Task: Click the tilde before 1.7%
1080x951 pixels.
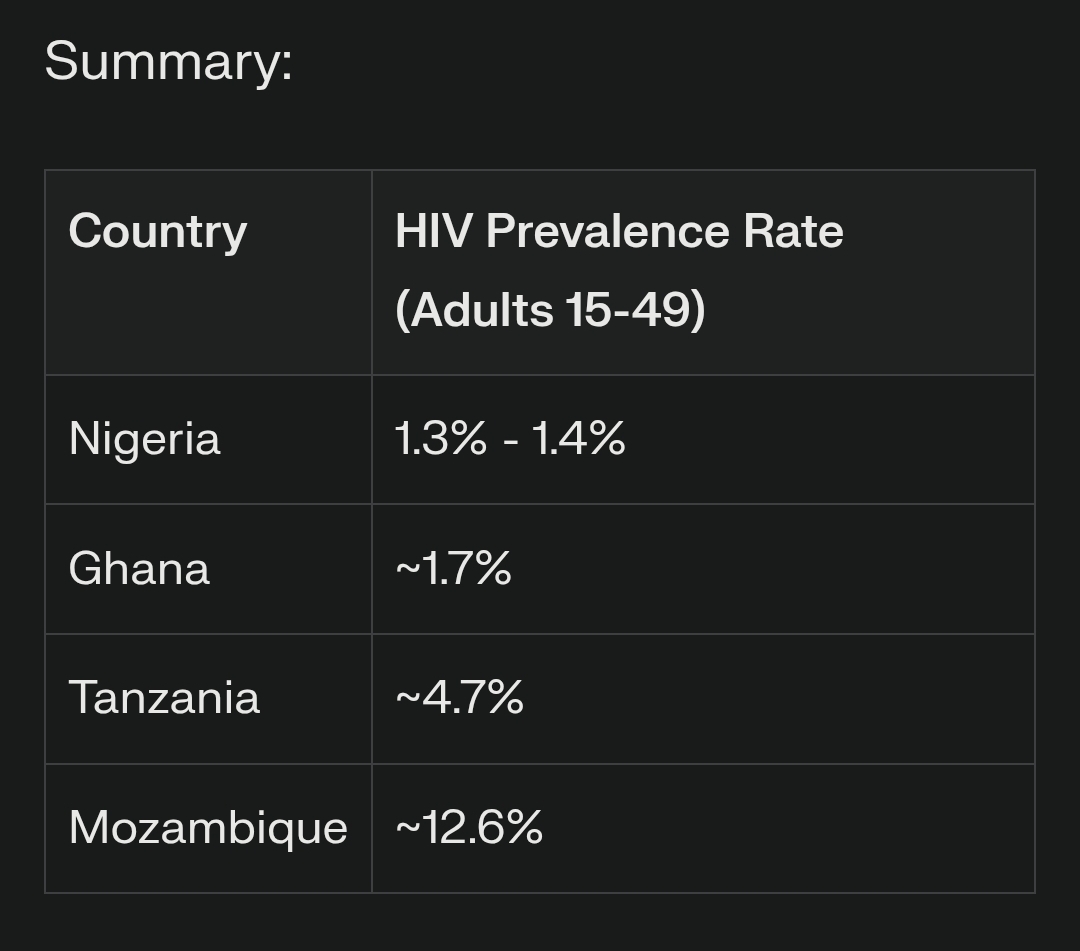Action: (407, 570)
